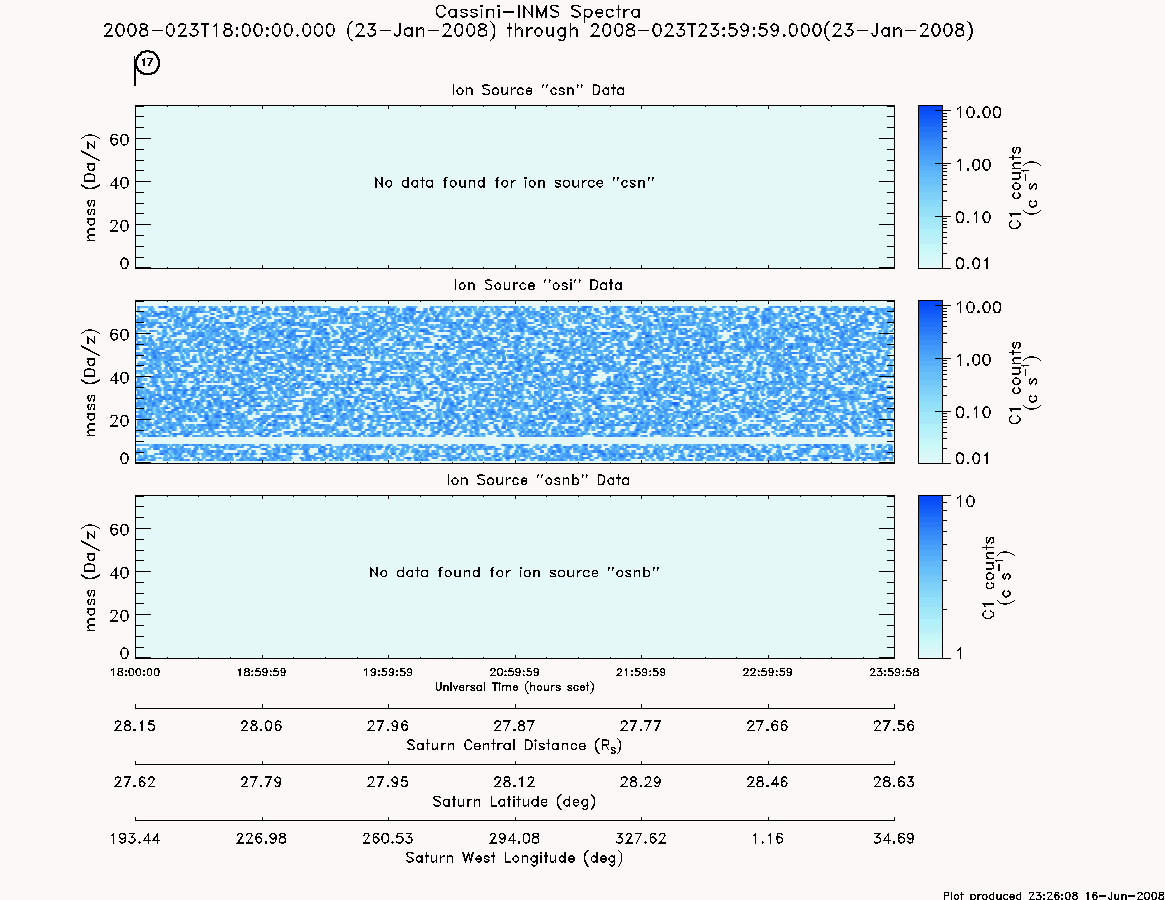
Task: Click the Ion Source "osi" Data title
Action: pyautogui.click(x=538, y=285)
